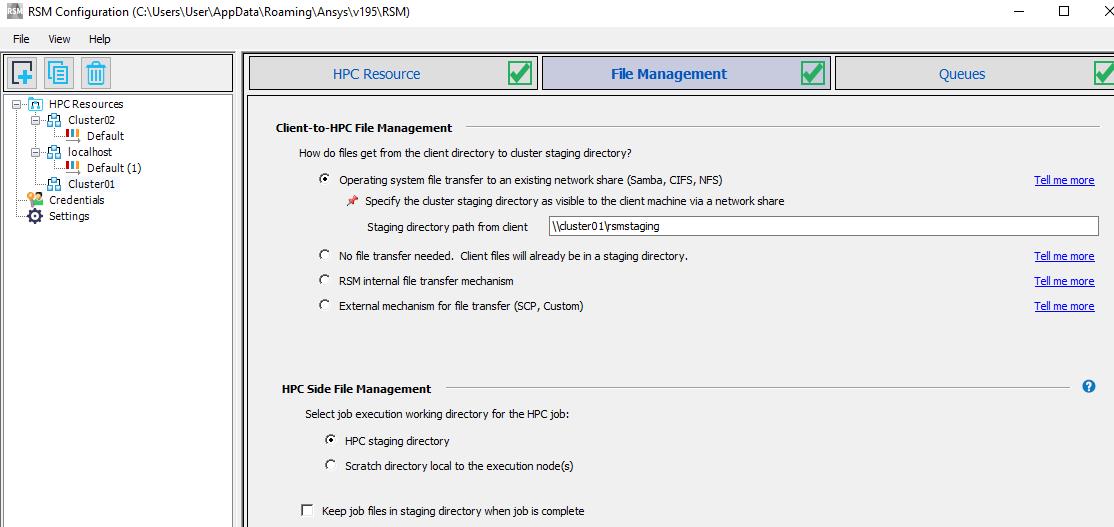The height and width of the screenshot is (527, 1114).
Task: Click the Cluster01 cluster icon
Action: click(x=54, y=184)
